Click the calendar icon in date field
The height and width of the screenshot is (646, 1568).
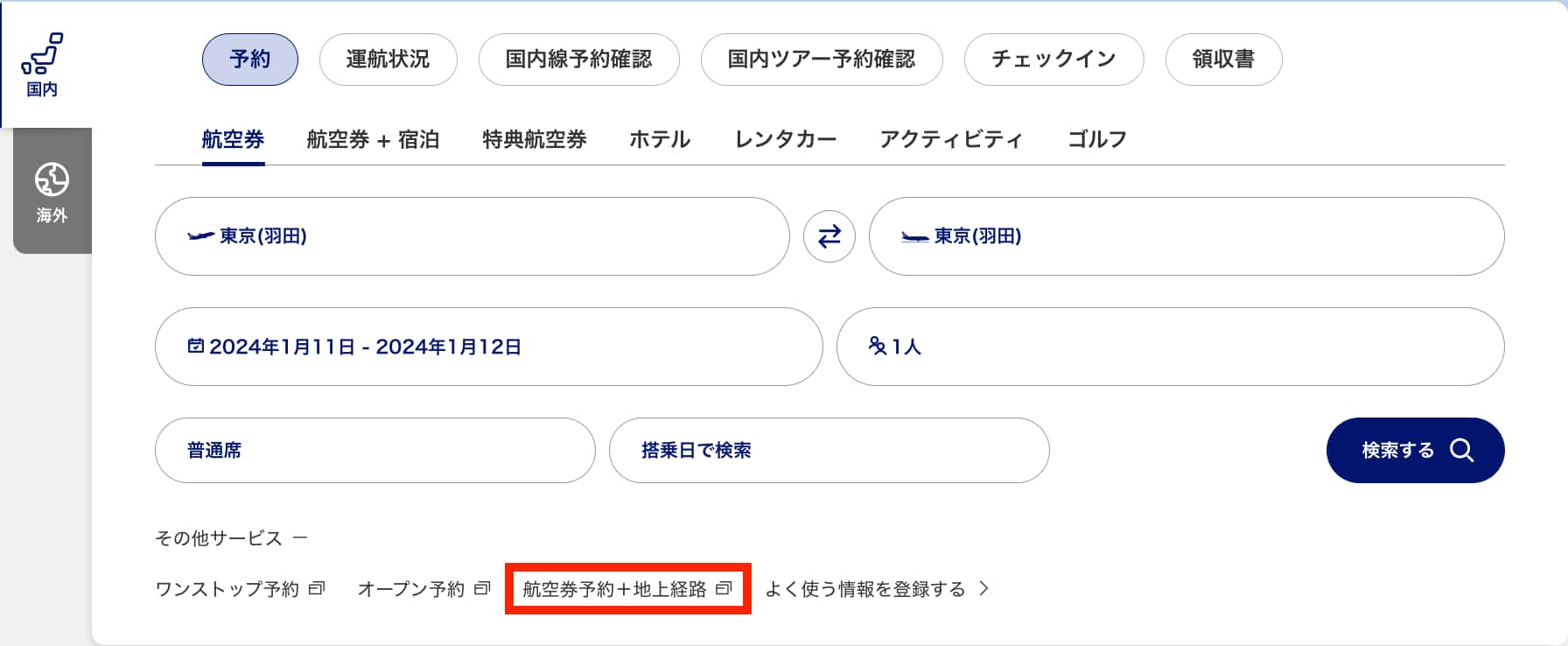(196, 346)
